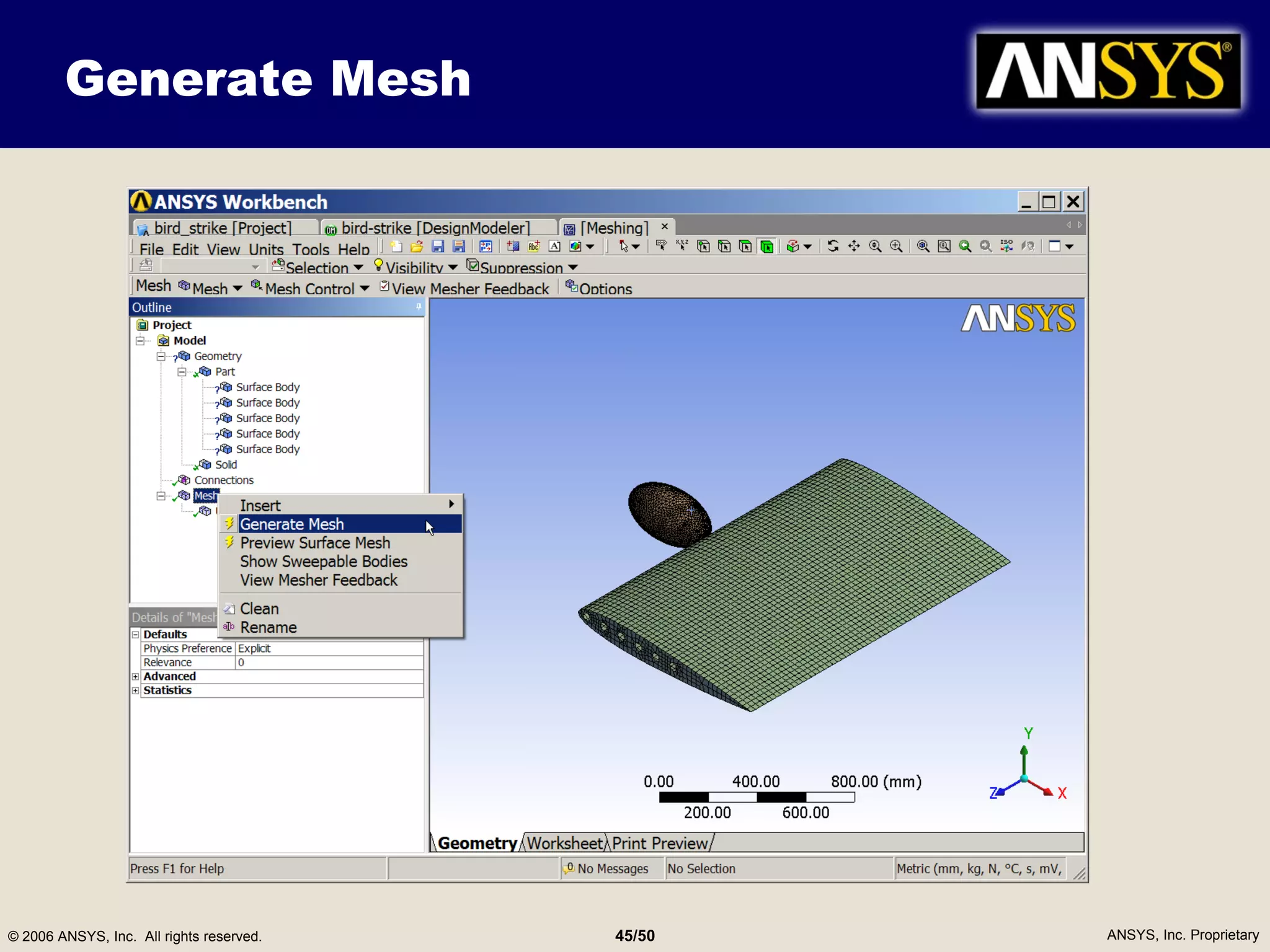Collapse the Mesh tree node
Screen dimensions: 1270x952
point(161,496)
